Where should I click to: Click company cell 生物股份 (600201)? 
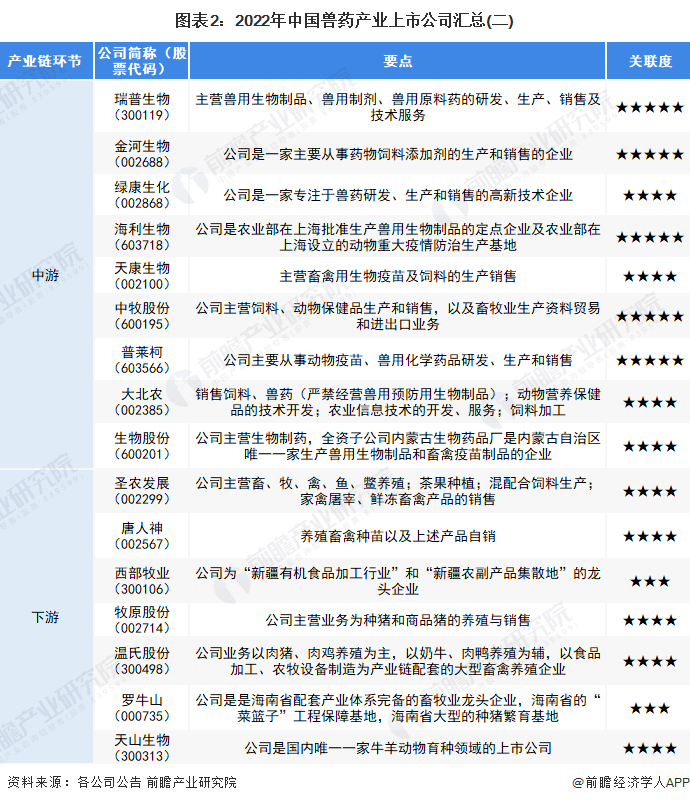point(142,446)
